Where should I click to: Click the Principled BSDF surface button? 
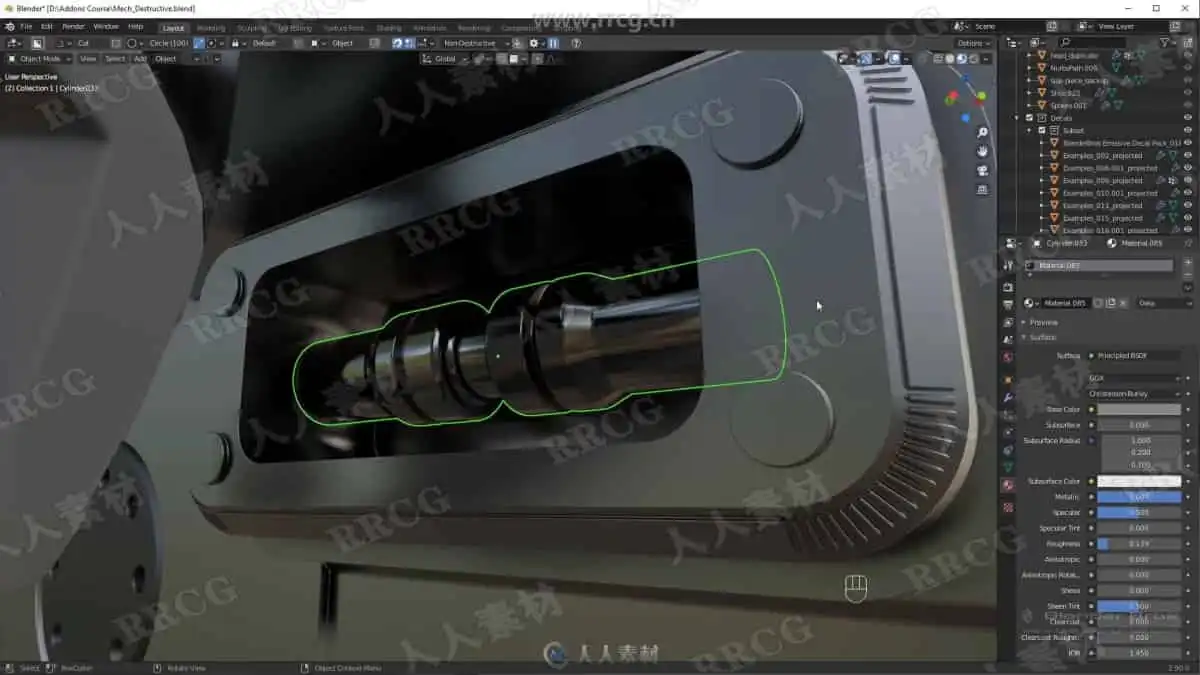pyautogui.click(x=1134, y=355)
